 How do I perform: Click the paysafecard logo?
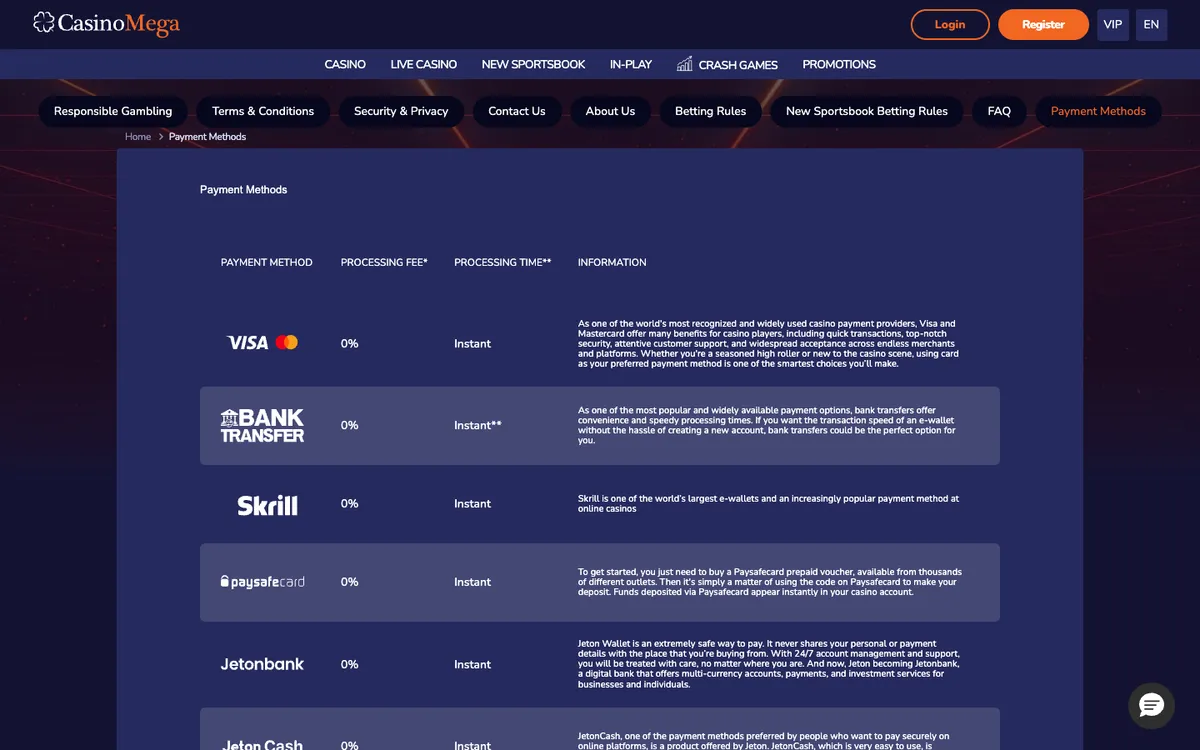click(262, 582)
